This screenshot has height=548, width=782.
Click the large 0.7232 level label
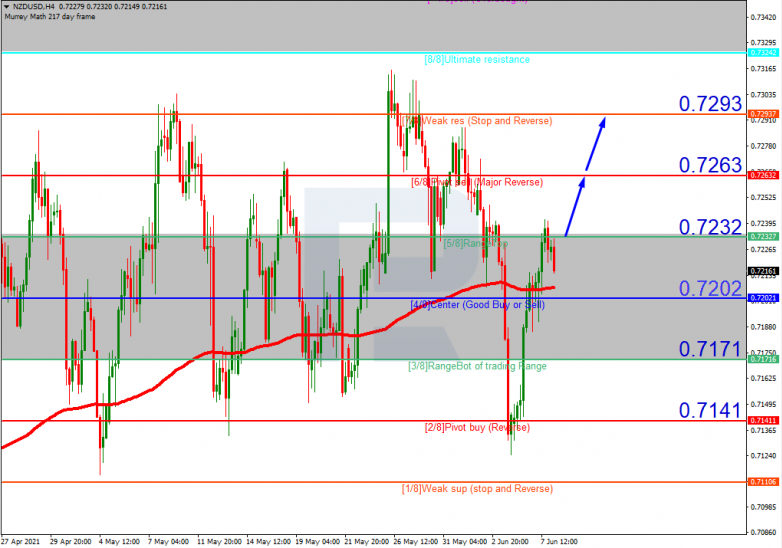click(710, 227)
